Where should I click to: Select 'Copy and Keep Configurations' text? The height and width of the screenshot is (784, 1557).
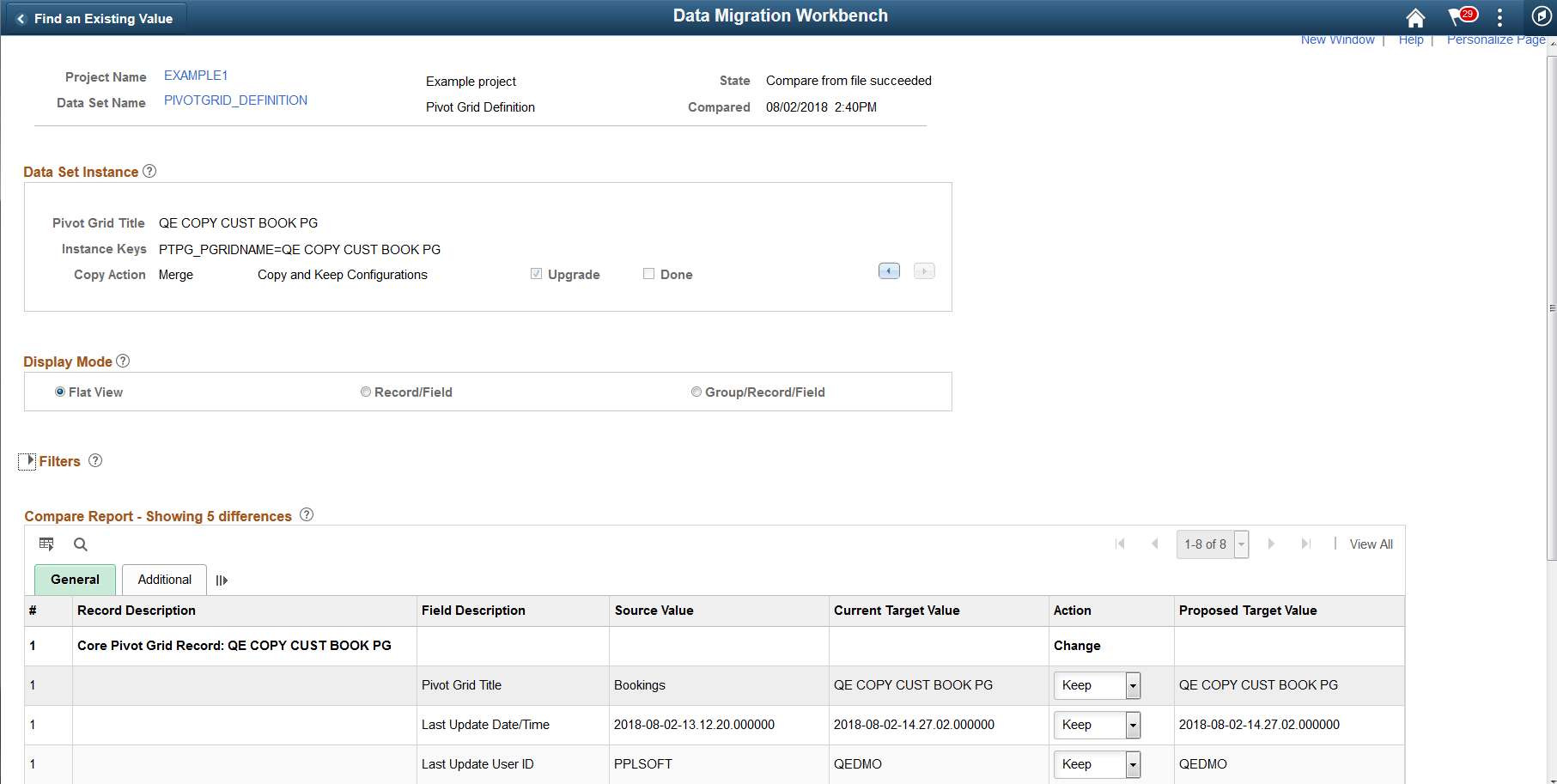tap(343, 275)
